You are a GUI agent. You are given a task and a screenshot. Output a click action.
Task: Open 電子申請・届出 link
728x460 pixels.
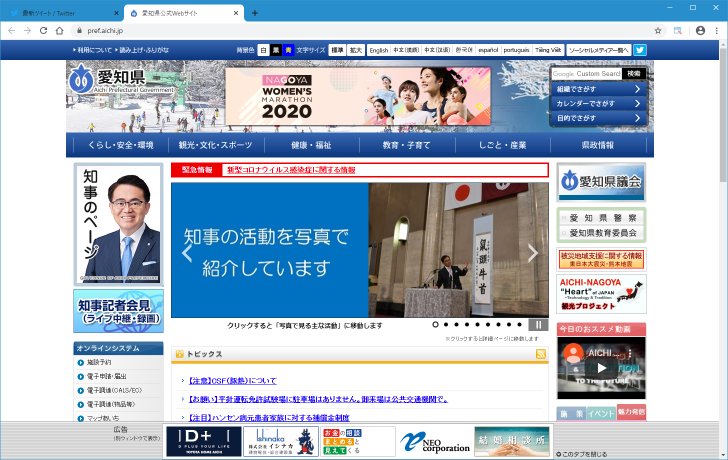(106, 376)
